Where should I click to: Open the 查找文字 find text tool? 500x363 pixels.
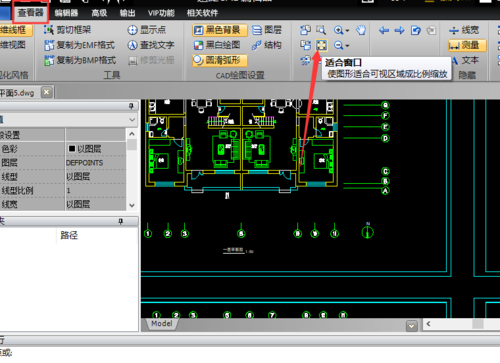151,45
